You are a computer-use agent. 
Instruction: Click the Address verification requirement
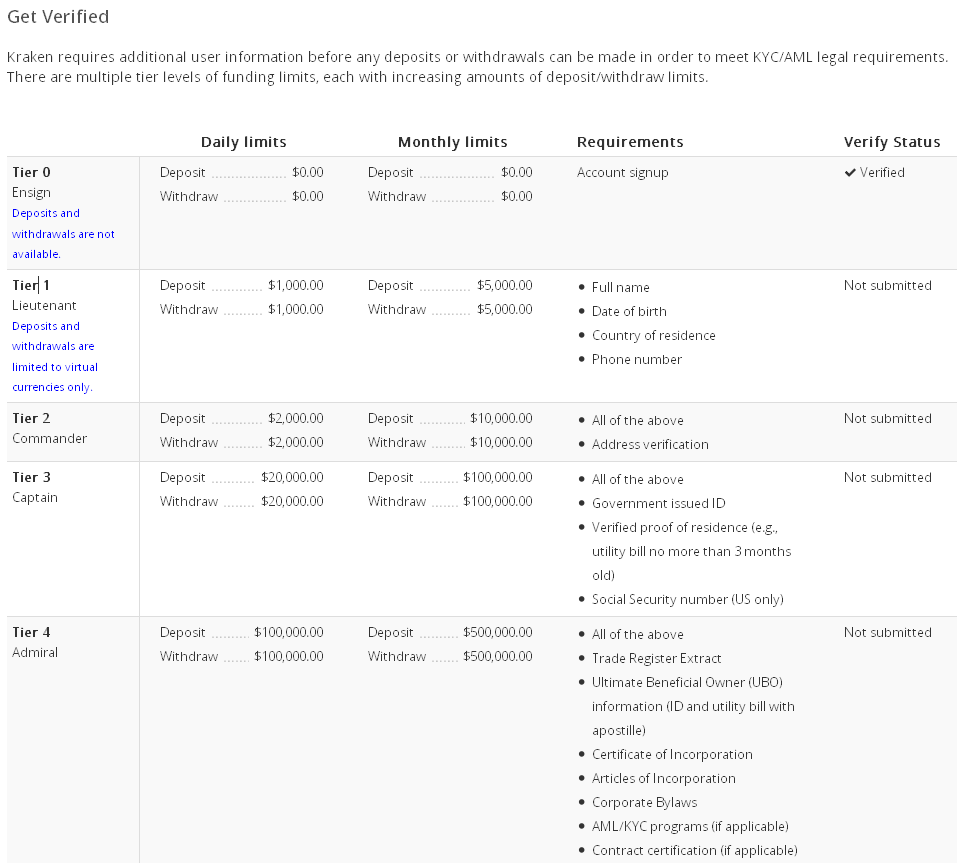(x=650, y=444)
